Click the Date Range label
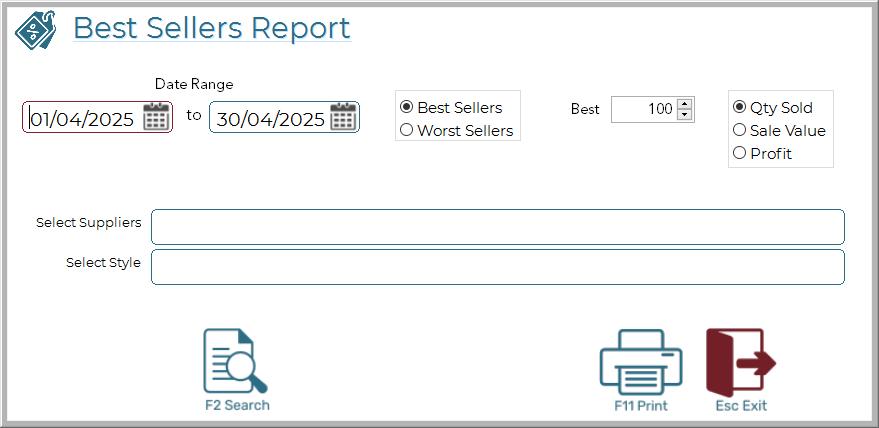Screen dimensions: 879x428 [194, 84]
